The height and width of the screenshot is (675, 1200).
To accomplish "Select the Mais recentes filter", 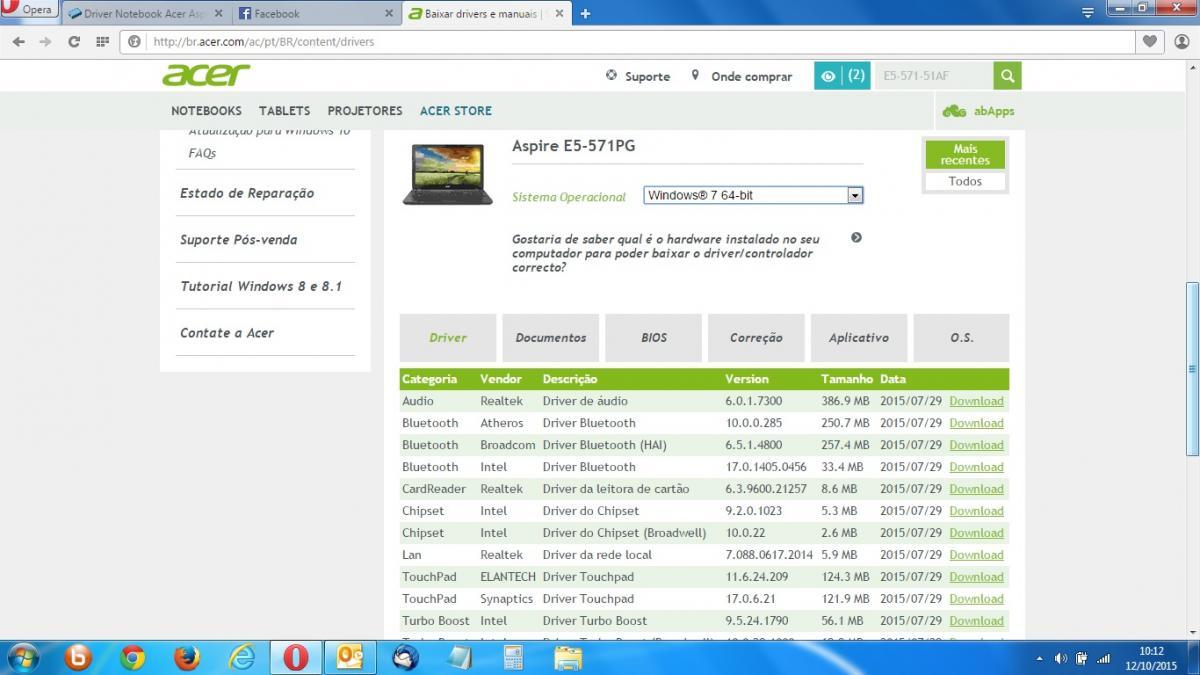I will (965, 154).
